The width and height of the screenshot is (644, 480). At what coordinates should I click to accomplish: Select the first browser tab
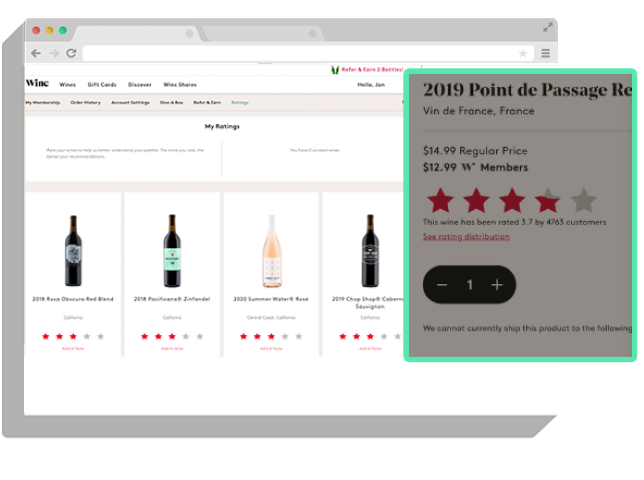[x=138, y=34]
